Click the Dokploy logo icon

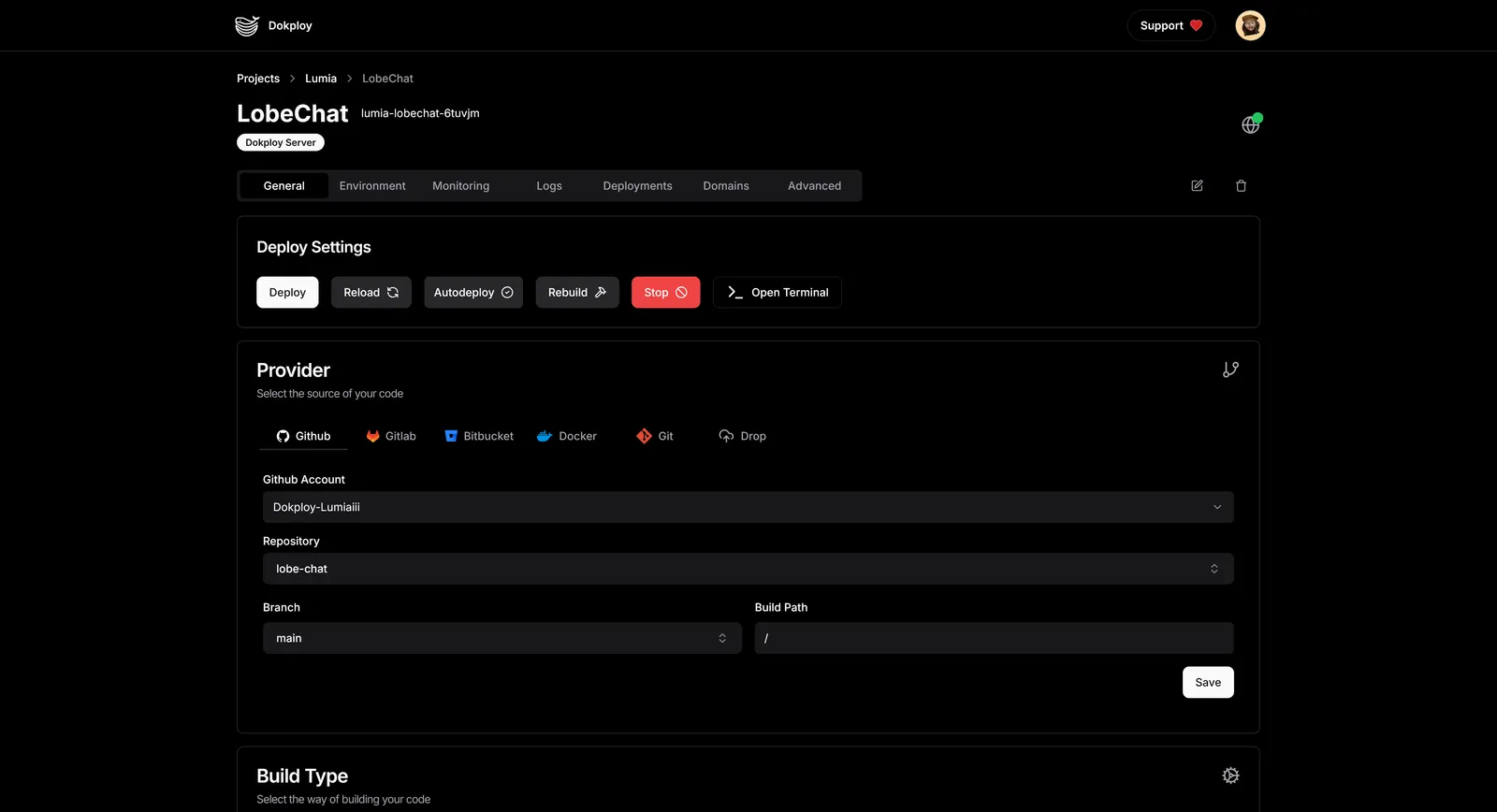click(247, 25)
